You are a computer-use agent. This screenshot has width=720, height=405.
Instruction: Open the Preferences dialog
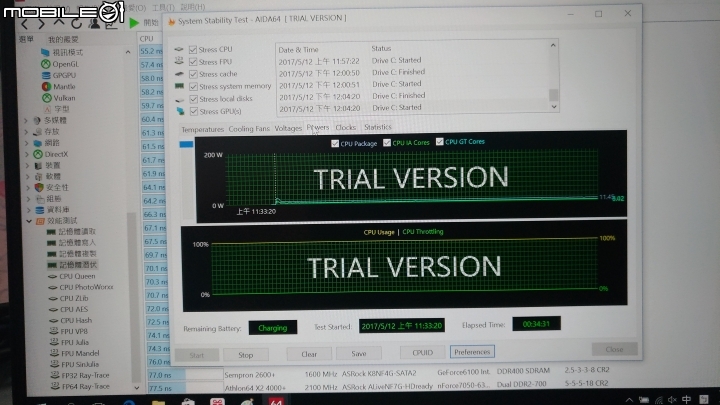472,352
